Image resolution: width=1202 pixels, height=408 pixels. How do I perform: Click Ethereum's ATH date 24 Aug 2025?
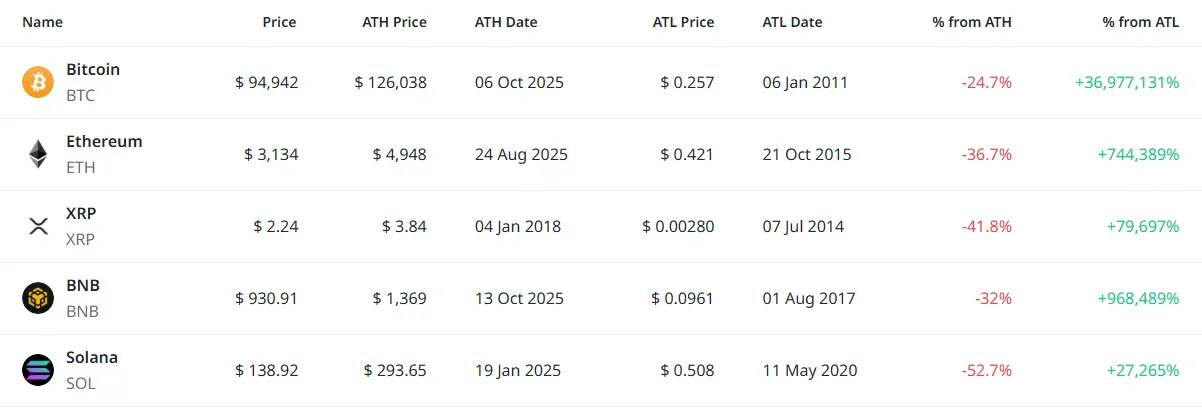click(521, 154)
